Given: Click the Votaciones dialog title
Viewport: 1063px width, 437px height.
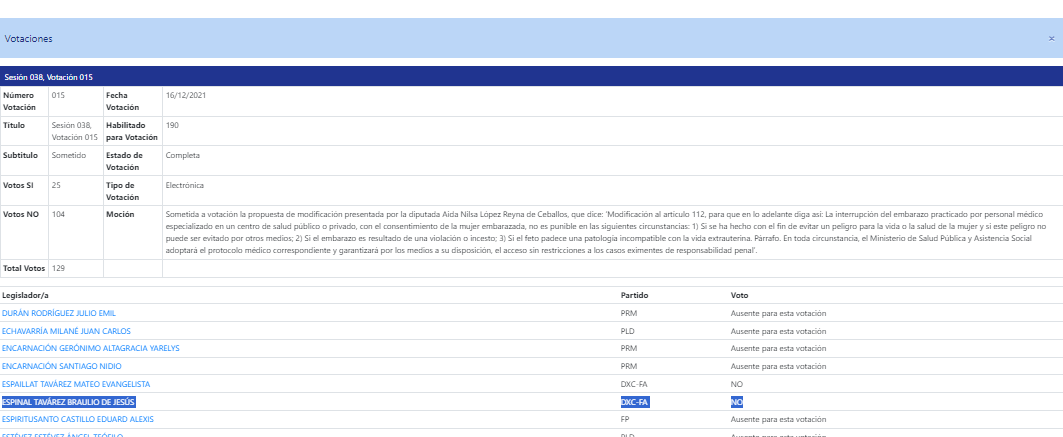Looking at the screenshot, I should pyautogui.click(x=28, y=39).
